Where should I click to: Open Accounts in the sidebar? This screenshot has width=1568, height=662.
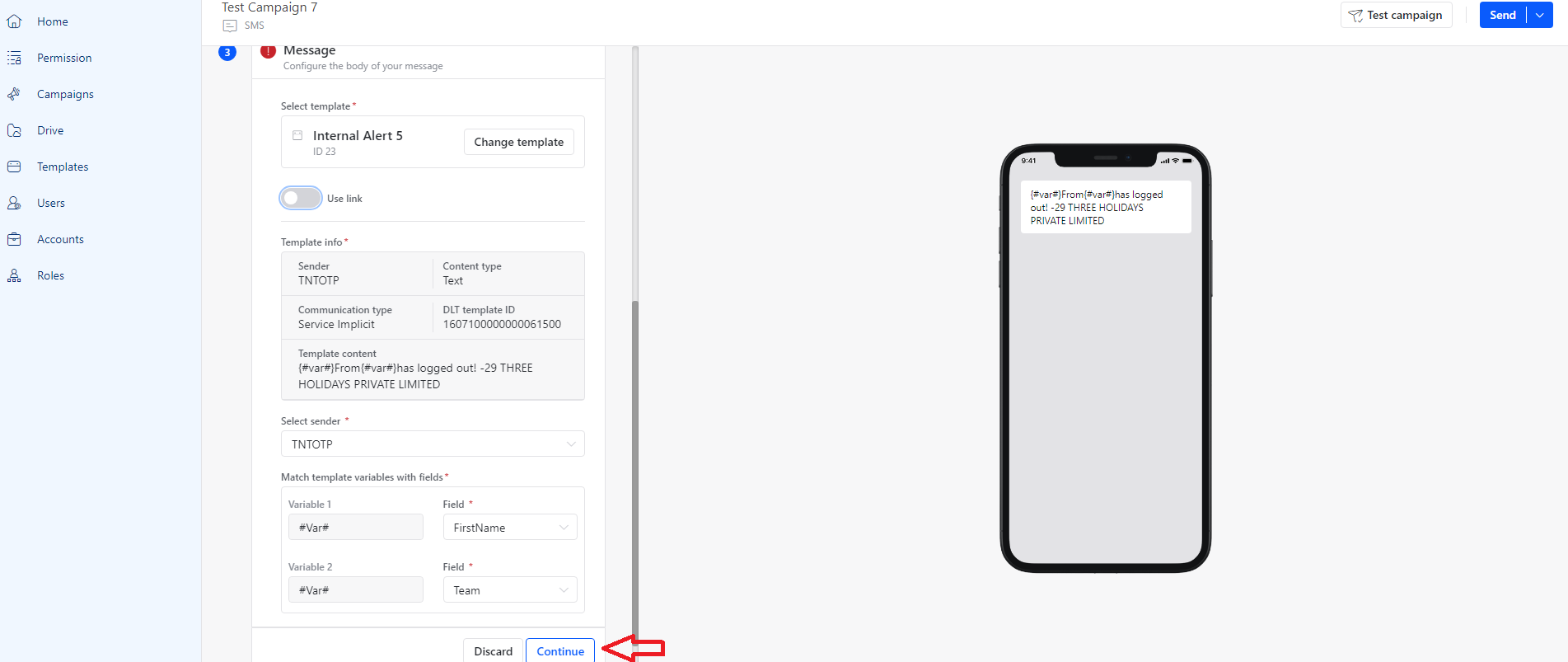(x=60, y=239)
